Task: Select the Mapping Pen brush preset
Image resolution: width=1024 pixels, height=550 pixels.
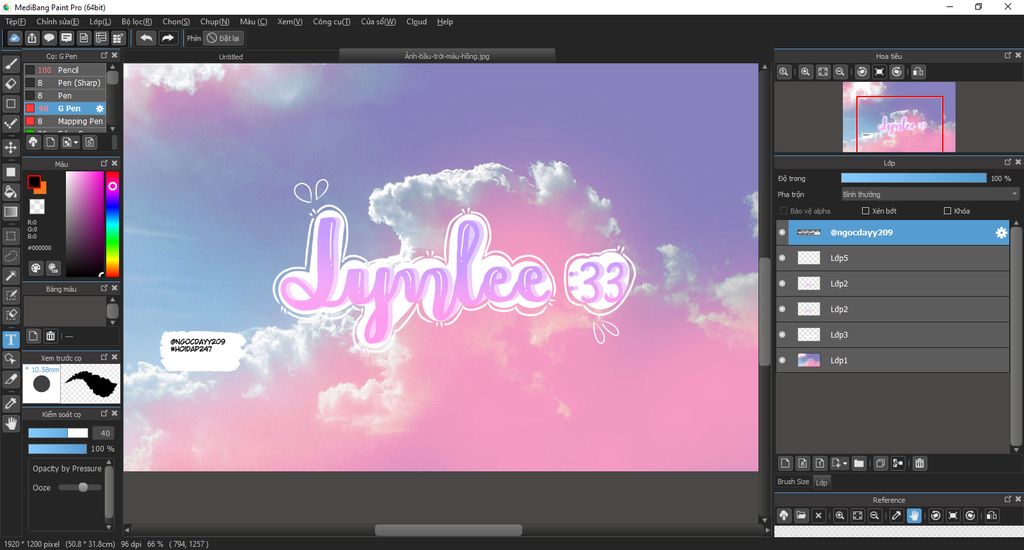Action: point(65,121)
